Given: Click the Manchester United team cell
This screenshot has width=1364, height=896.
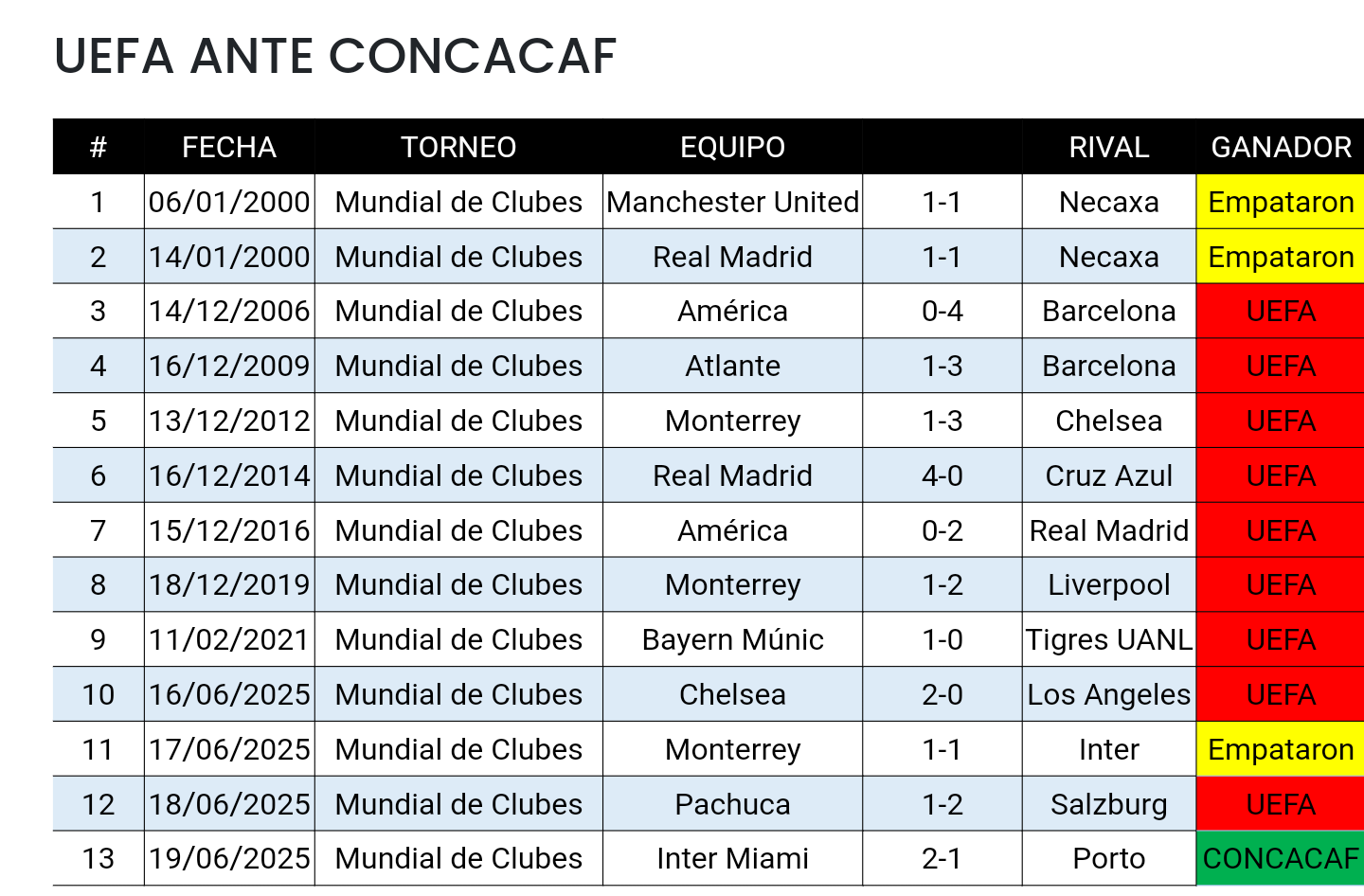Looking at the screenshot, I should 732,202.
